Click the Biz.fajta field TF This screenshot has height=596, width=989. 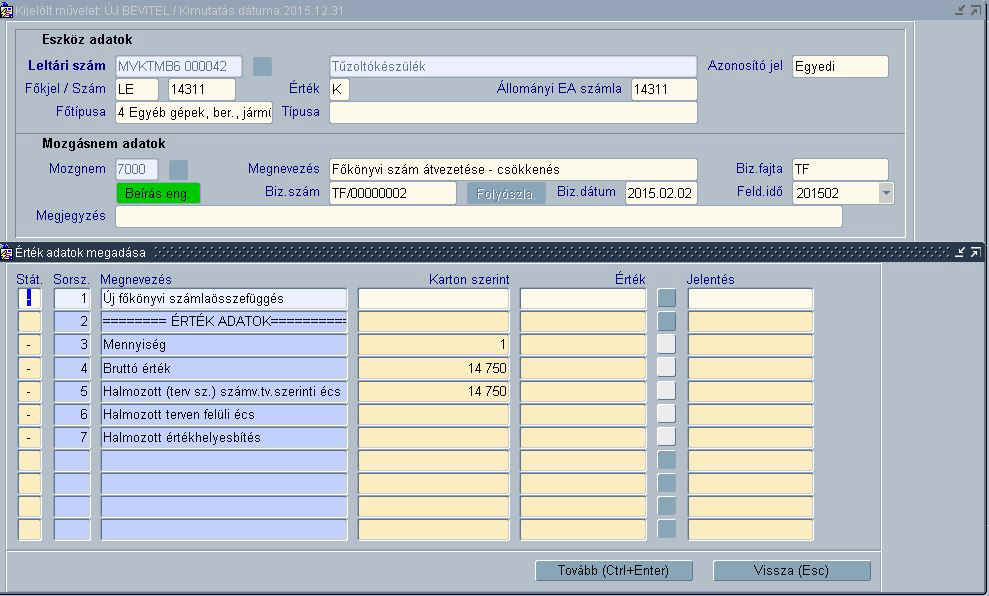pyautogui.click(x=840, y=169)
